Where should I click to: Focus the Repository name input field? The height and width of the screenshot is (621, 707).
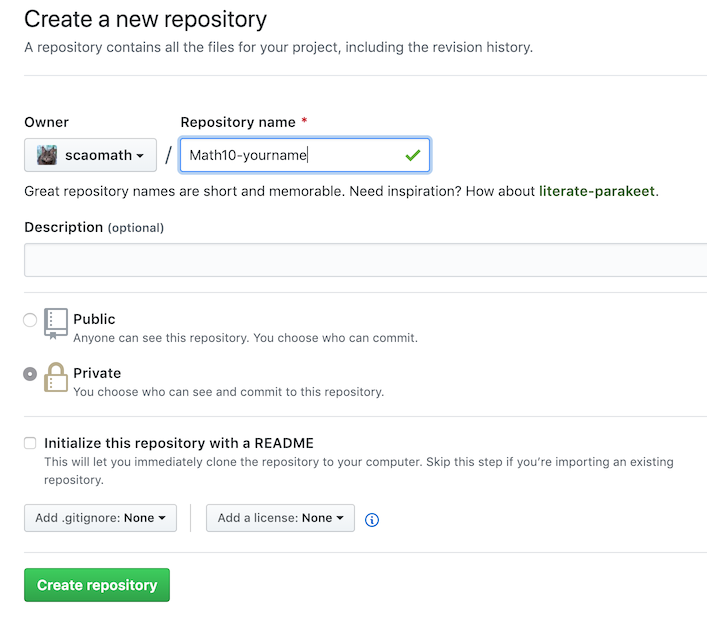coord(305,155)
